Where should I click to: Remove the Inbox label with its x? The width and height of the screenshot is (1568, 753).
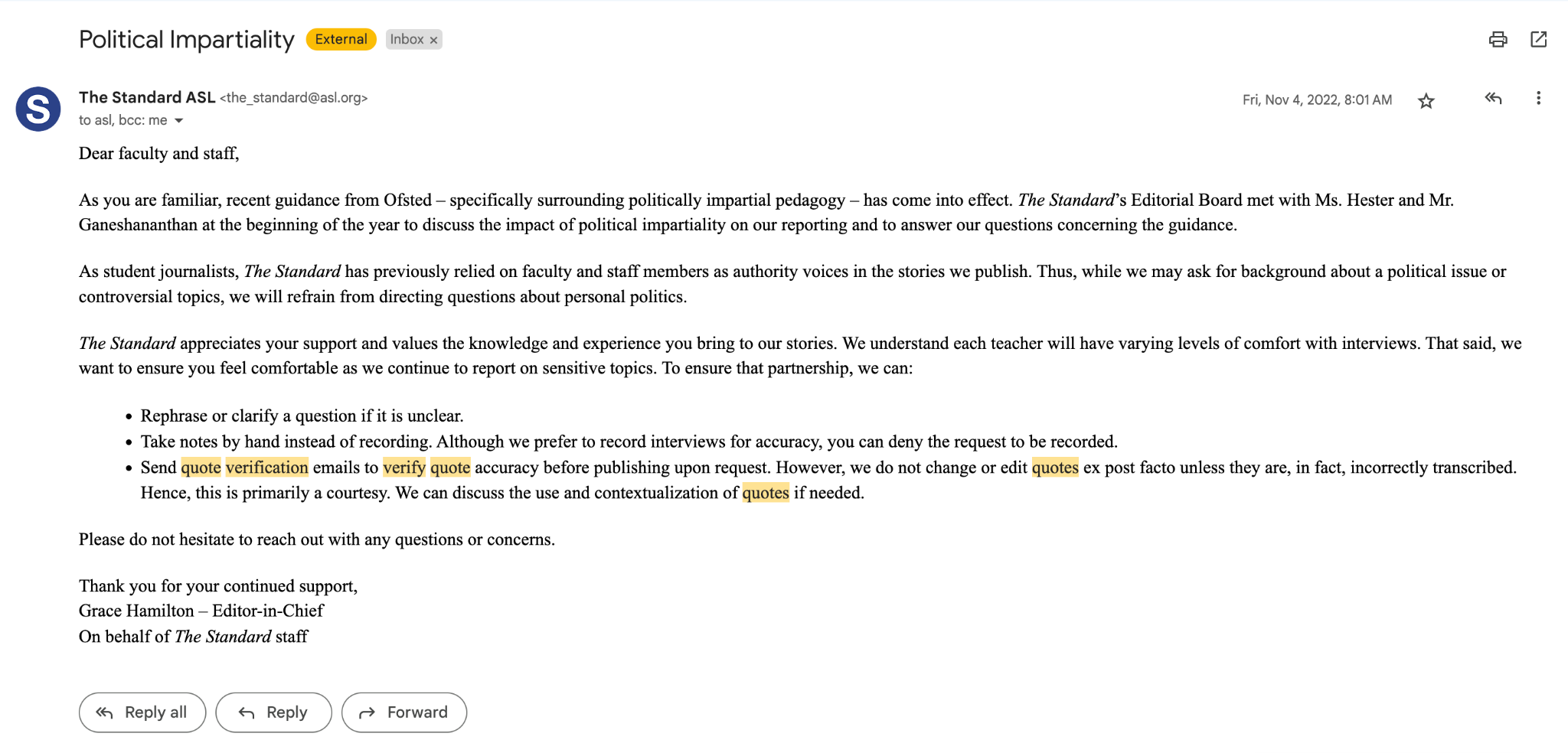click(x=433, y=41)
